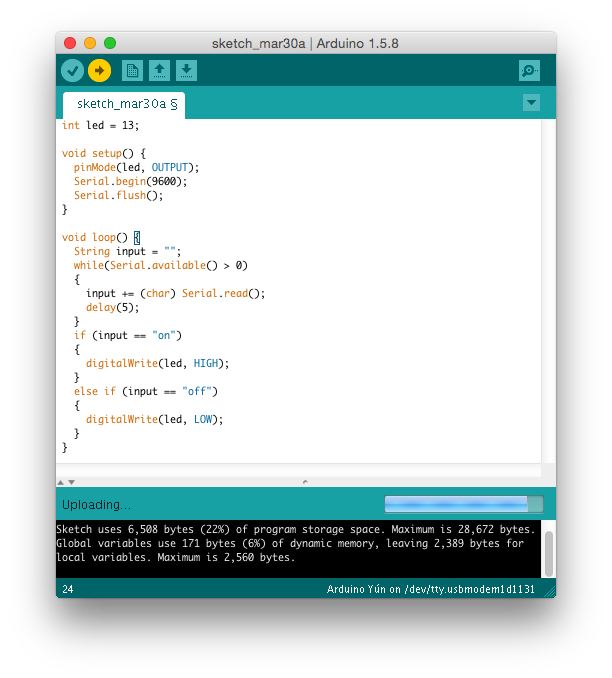Viewport: 612px width, 678px height.
Task: Click the 'local variables. Maximum is 2,560 bytes.' line
Action: [x=176, y=557]
